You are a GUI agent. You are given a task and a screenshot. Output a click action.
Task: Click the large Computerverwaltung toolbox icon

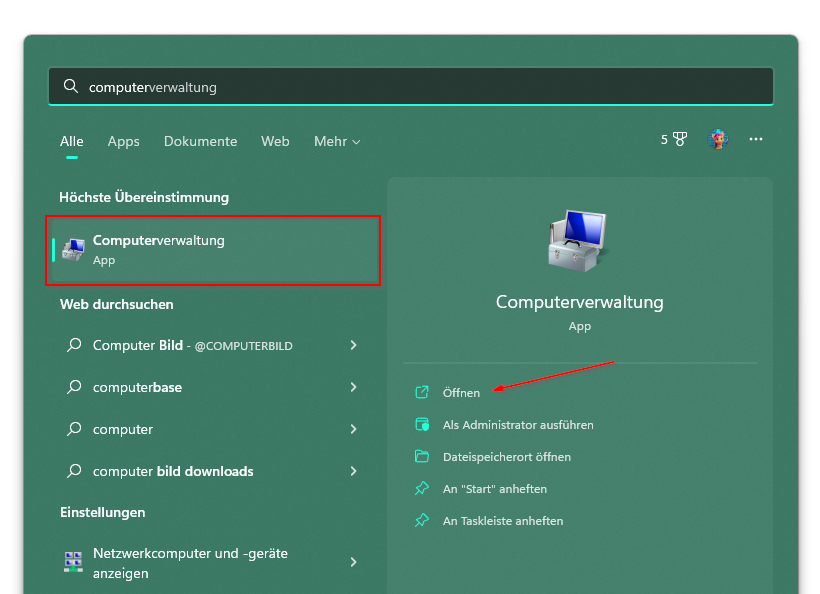coord(579,241)
